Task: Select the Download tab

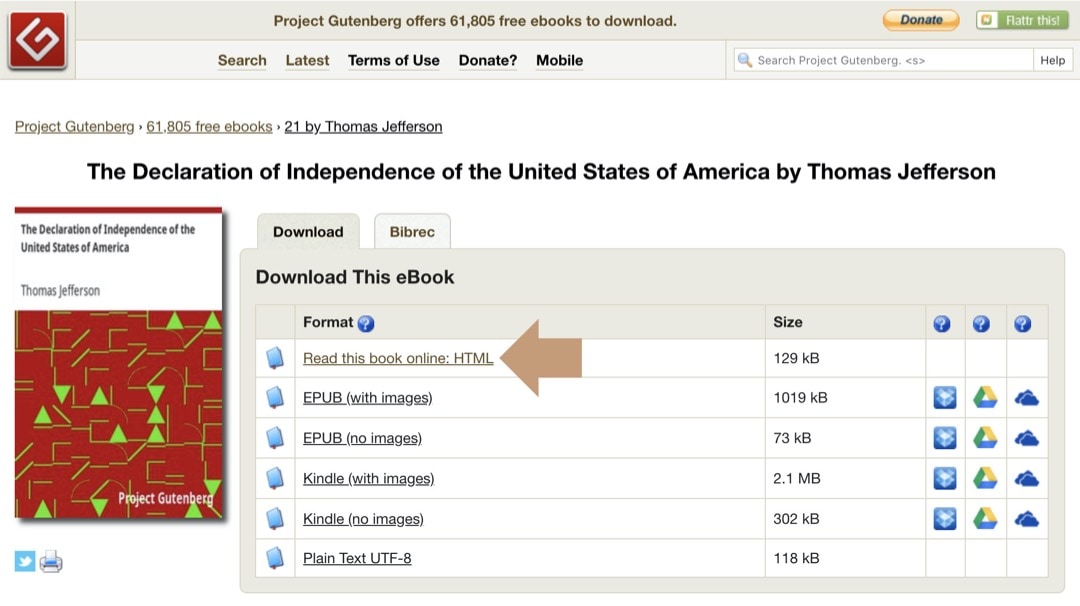Action: click(307, 231)
